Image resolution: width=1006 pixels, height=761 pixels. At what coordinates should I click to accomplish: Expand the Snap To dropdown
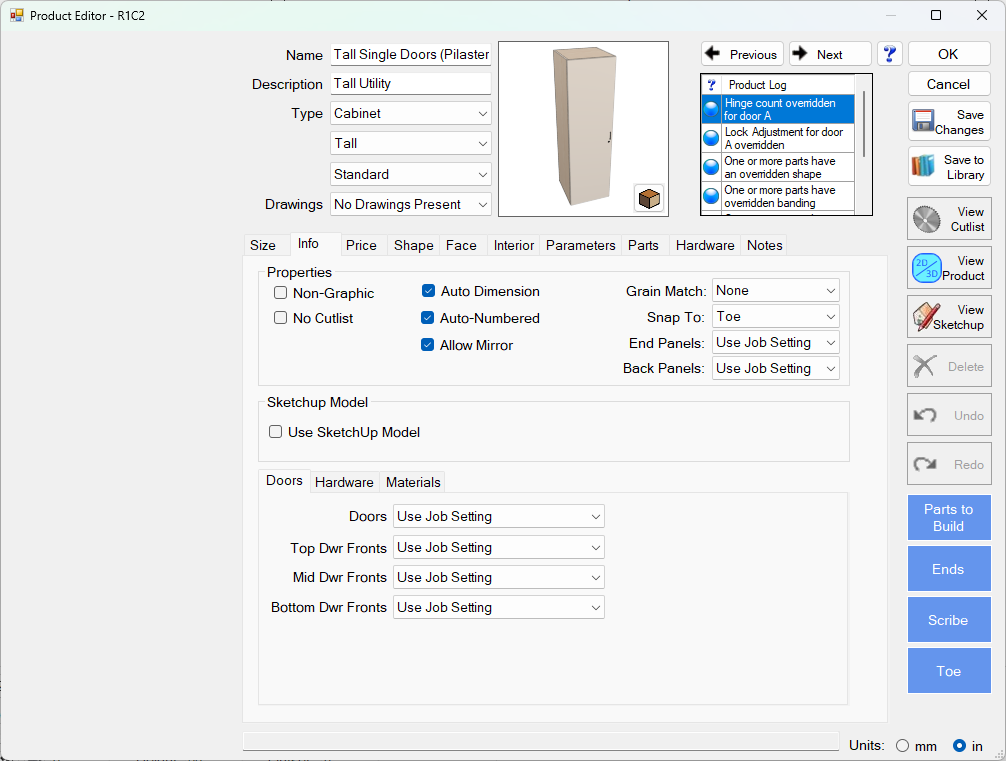point(775,316)
